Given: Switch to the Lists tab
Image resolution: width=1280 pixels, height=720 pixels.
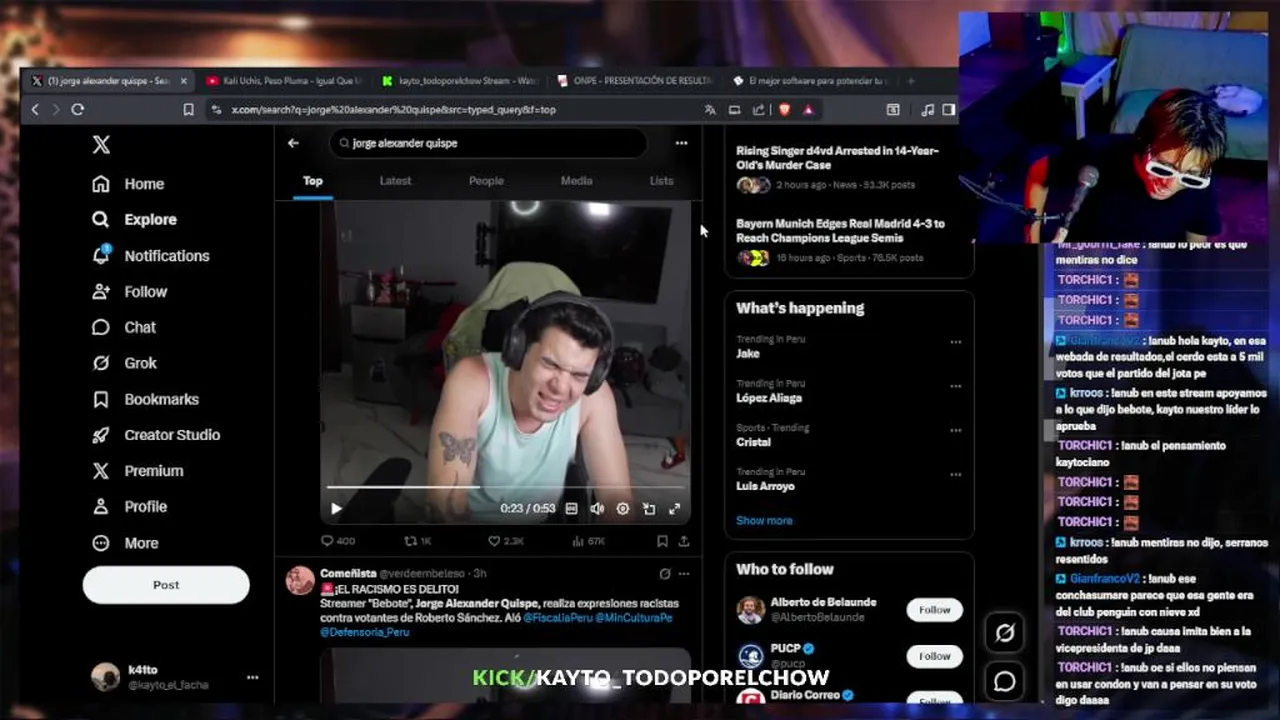Looking at the screenshot, I should pyautogui.click(x=661, y=181).
